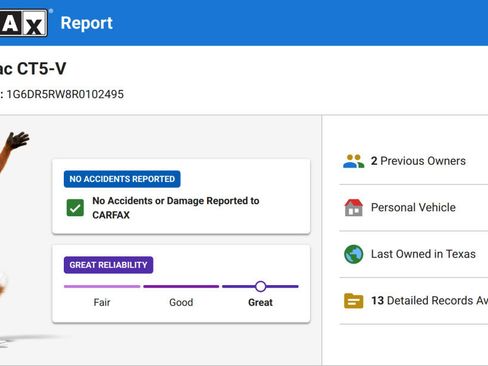Screen dimensions: 488x366
Task: Click the previous owners people icon
Action: pos(354,161)
